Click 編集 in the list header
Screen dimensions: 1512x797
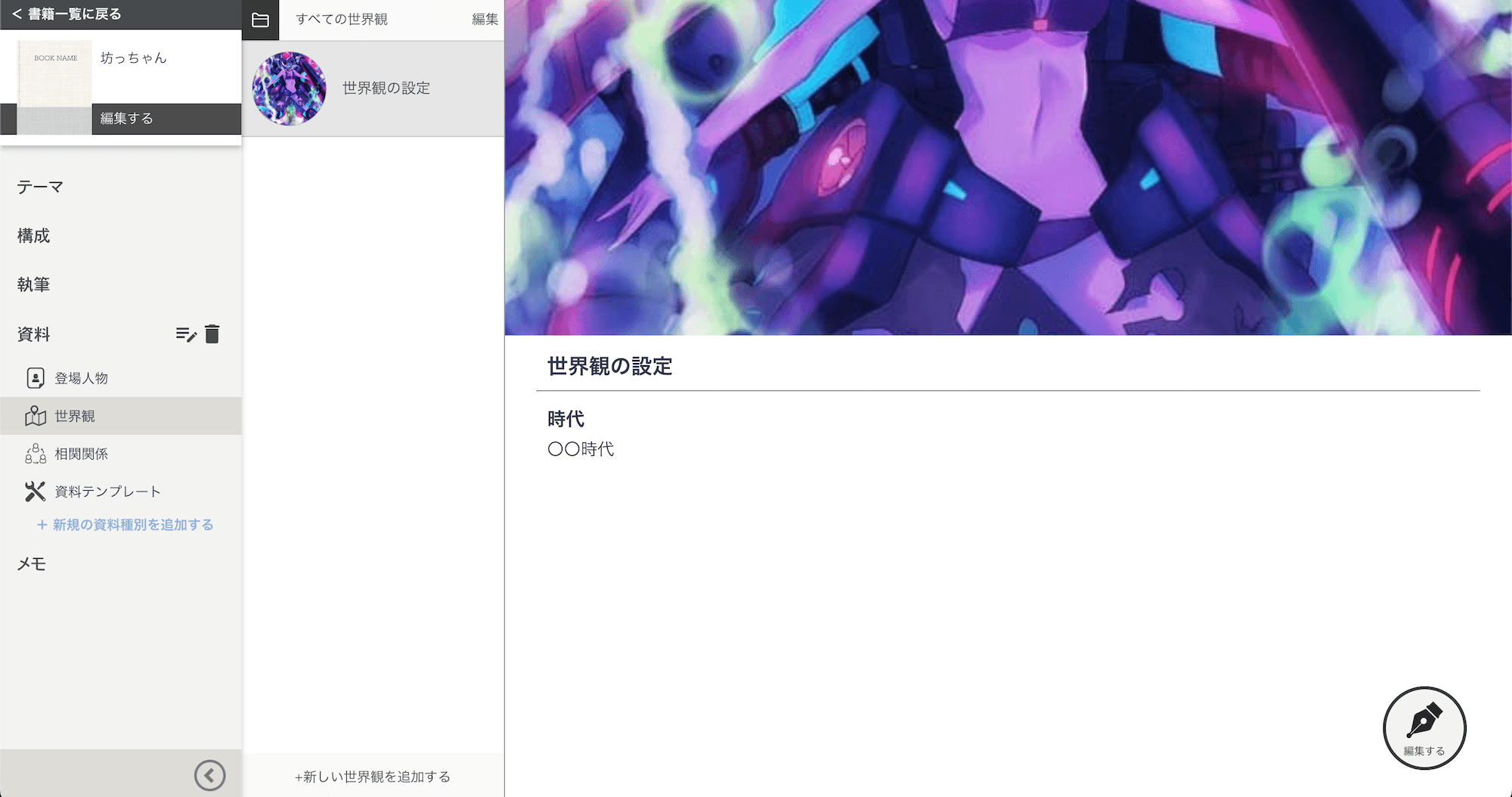point(485,20)
